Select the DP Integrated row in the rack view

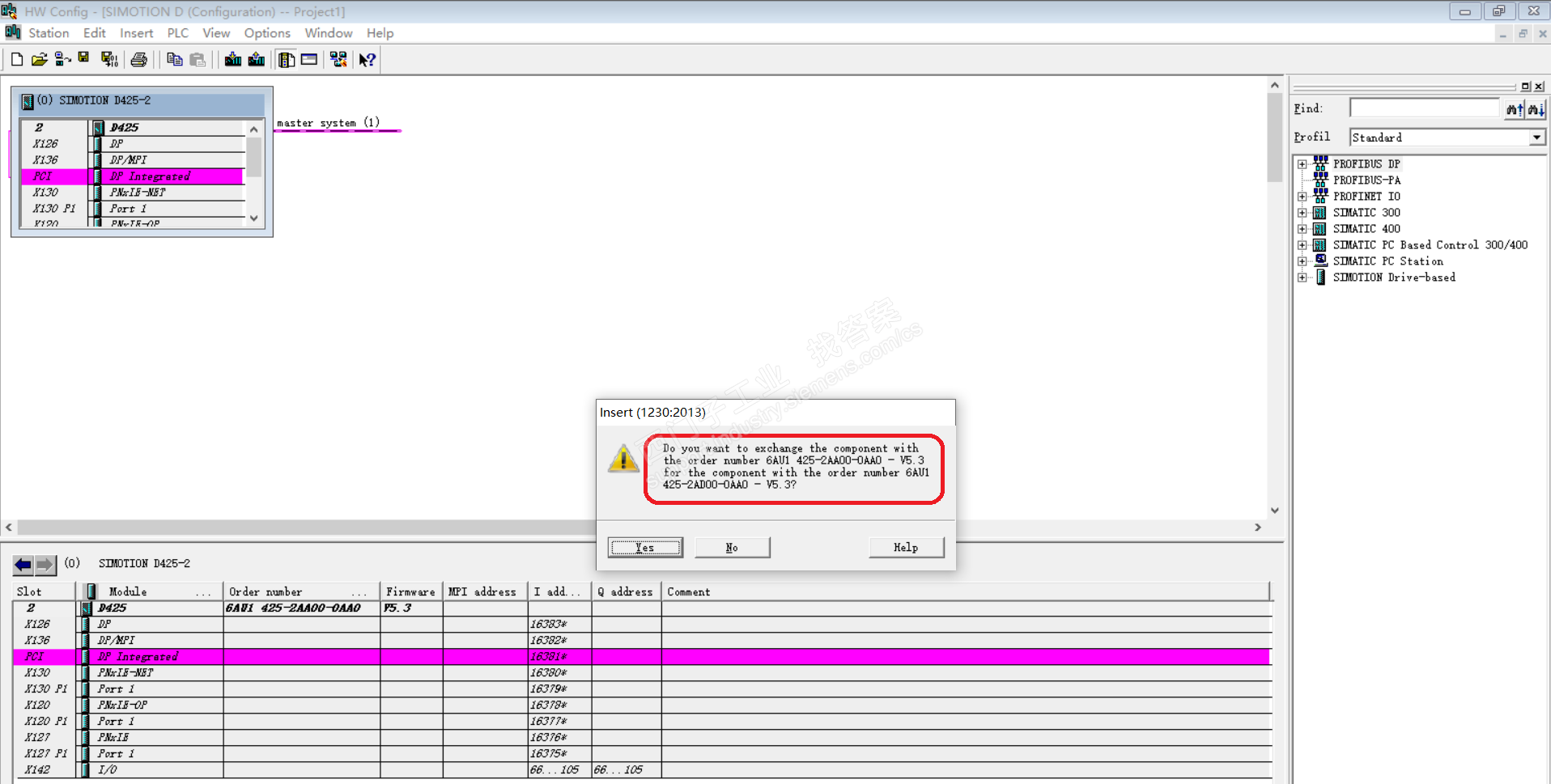[x=133, y=176]
